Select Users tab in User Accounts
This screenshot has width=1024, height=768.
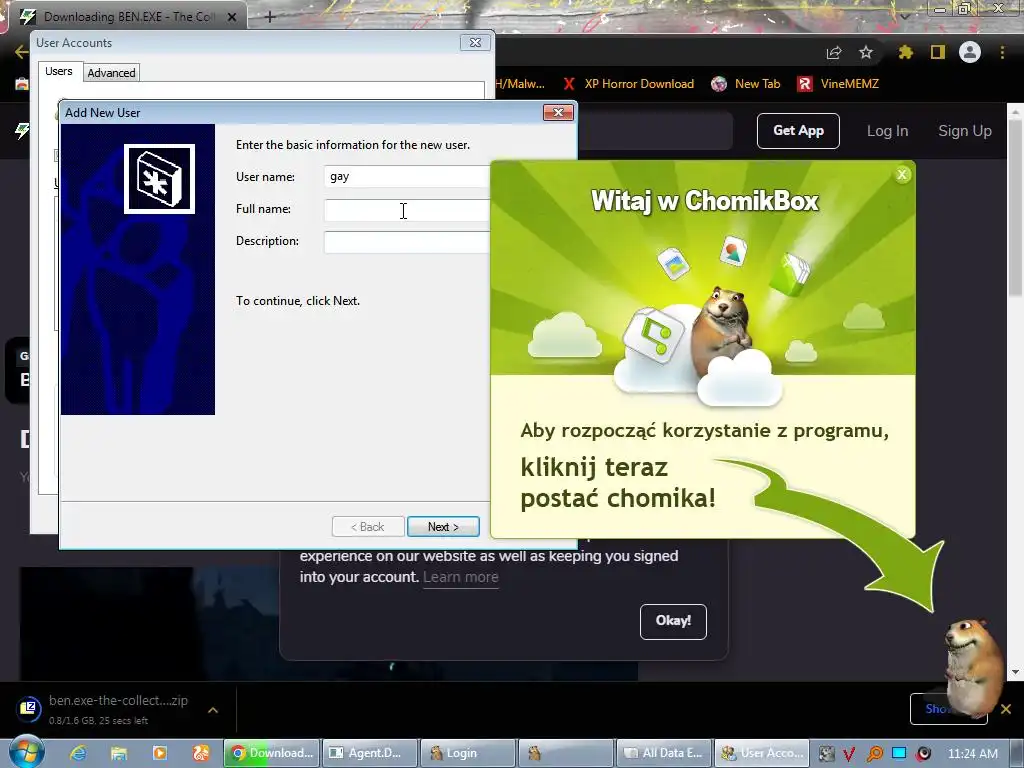(59, 71)
